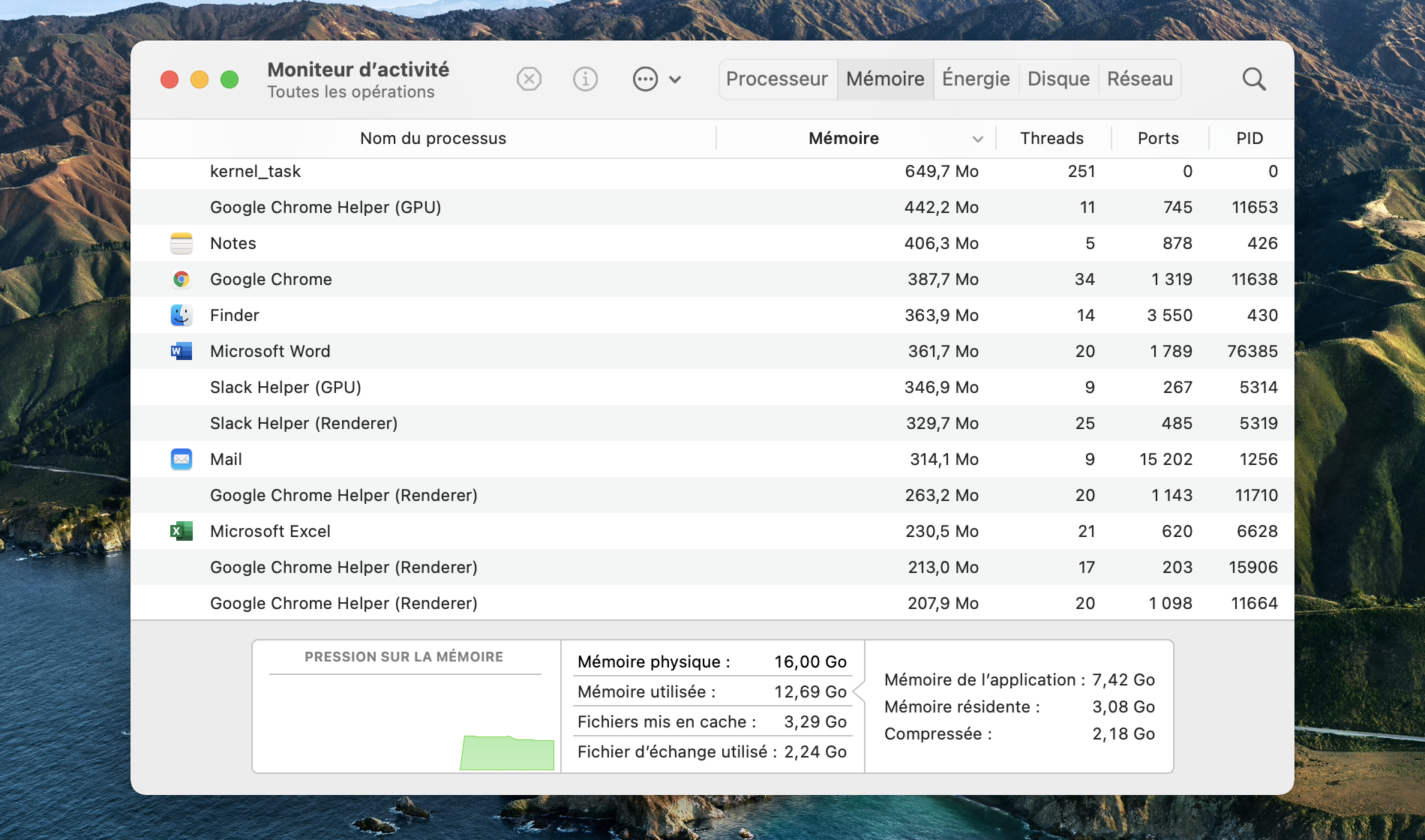Select the Finder process name
This screenshot has height=840, width=1425.
pyautogui.click(x=235, y=315)
